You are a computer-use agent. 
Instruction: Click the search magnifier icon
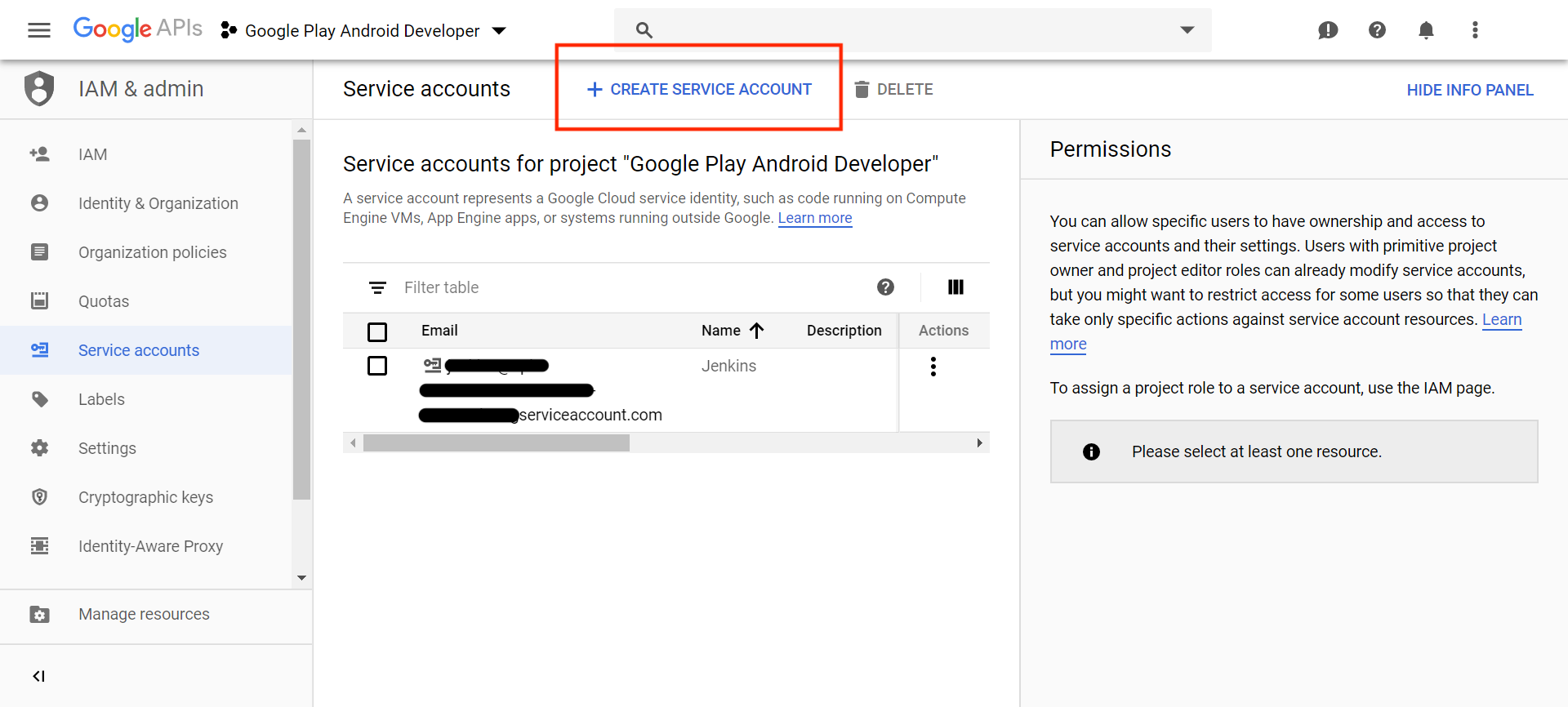point(644,30)
